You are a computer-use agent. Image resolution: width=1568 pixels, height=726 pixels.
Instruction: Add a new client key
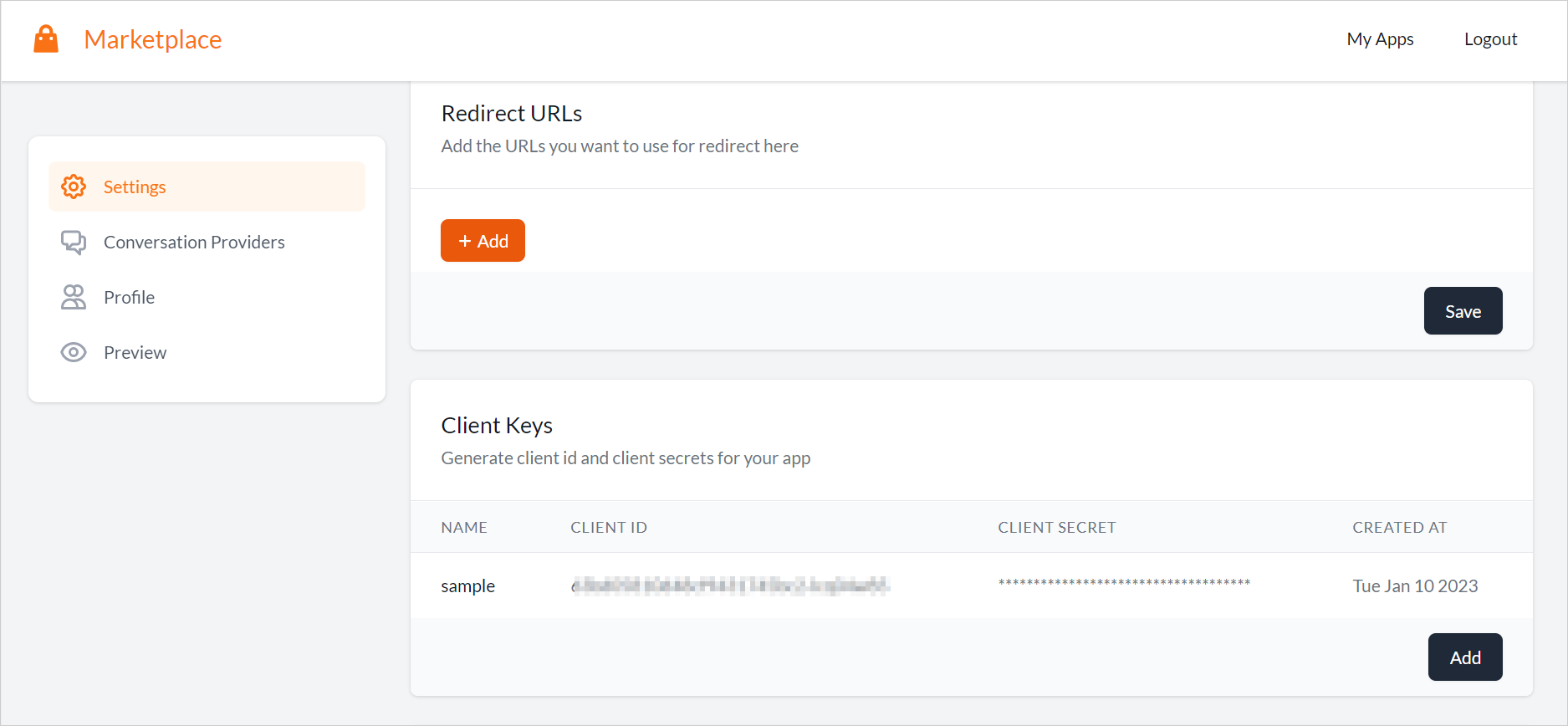1464,657
